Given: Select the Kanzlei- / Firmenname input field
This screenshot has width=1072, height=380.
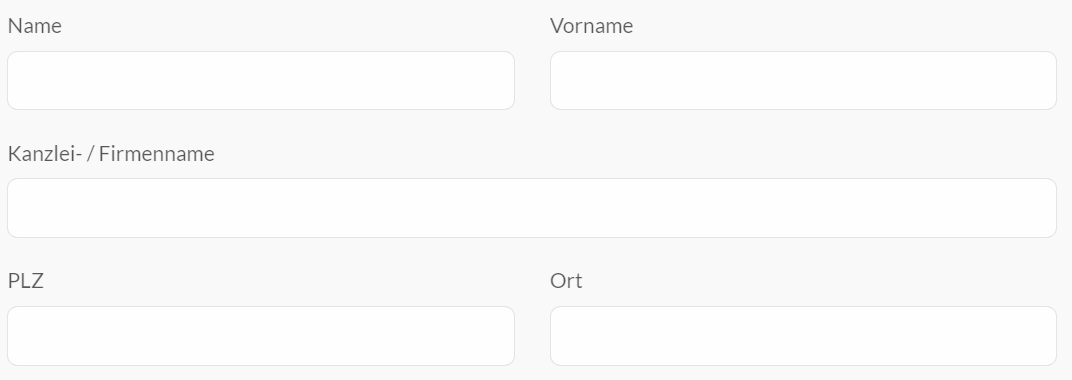Looking at the screenshot, I should [532, 208].
